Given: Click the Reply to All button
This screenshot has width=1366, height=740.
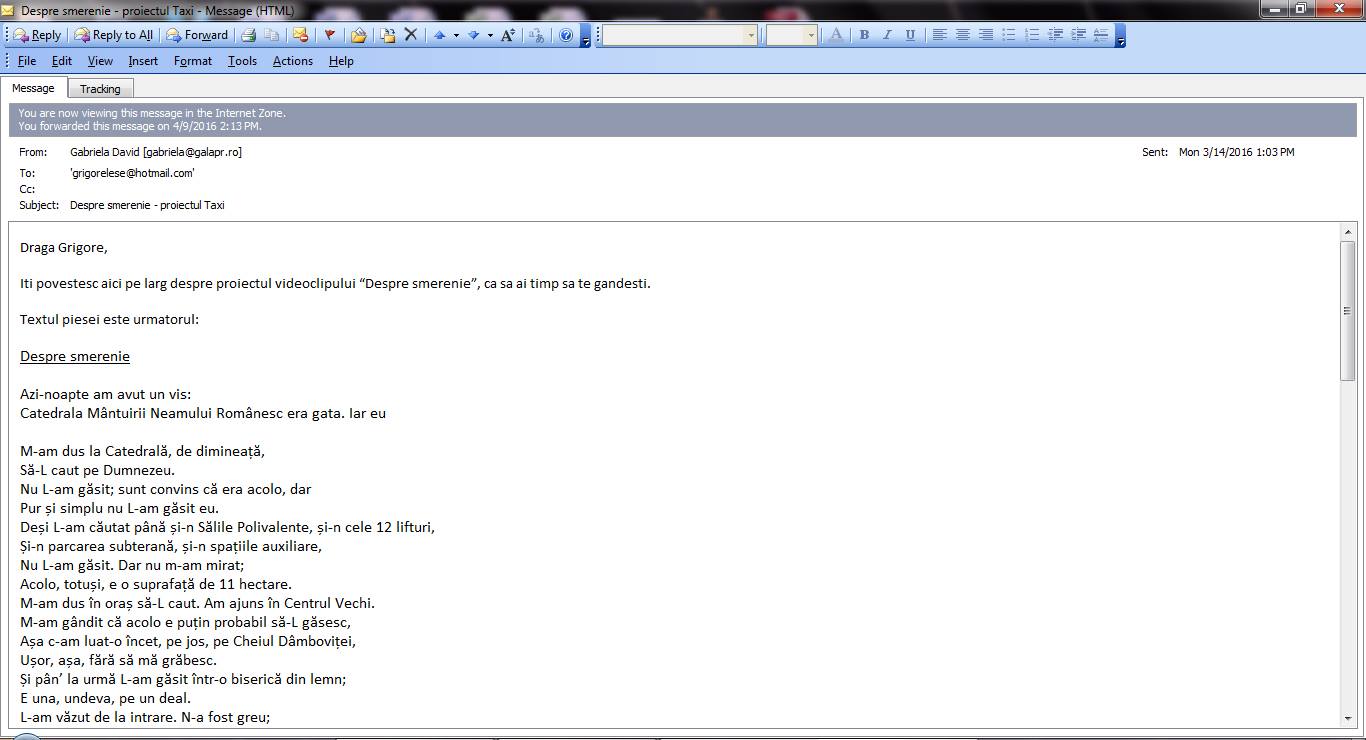Looking at the screenshot, I should pos(114,35).
